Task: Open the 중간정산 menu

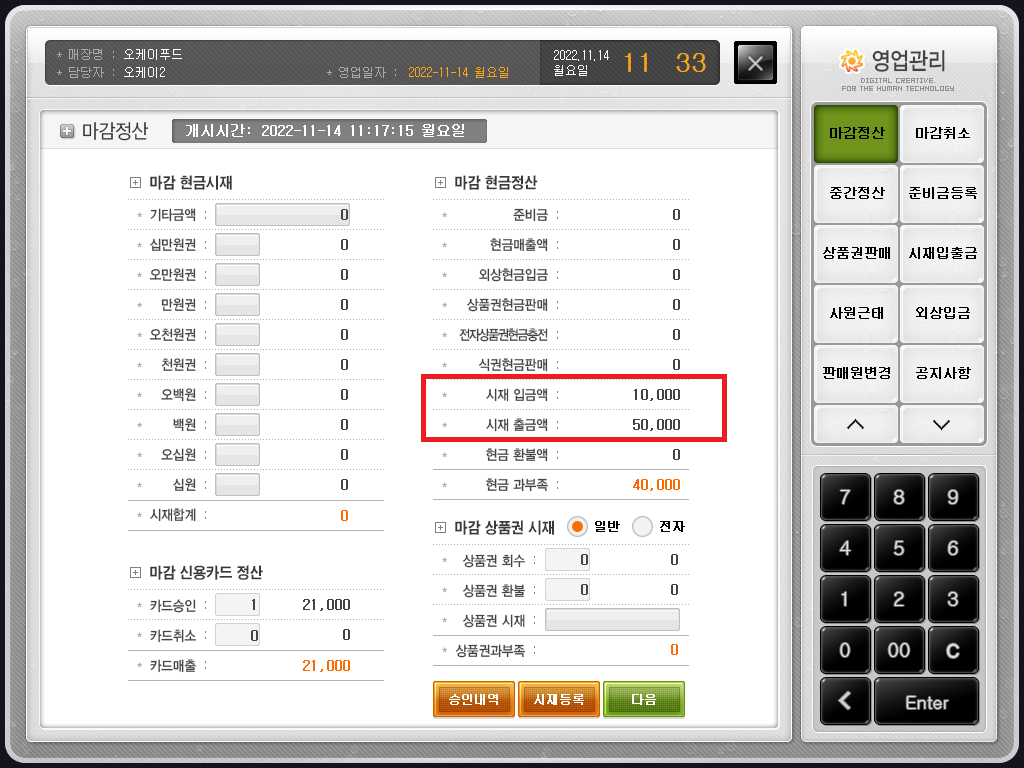Action: pyautogui.click(x=856, y=193)
